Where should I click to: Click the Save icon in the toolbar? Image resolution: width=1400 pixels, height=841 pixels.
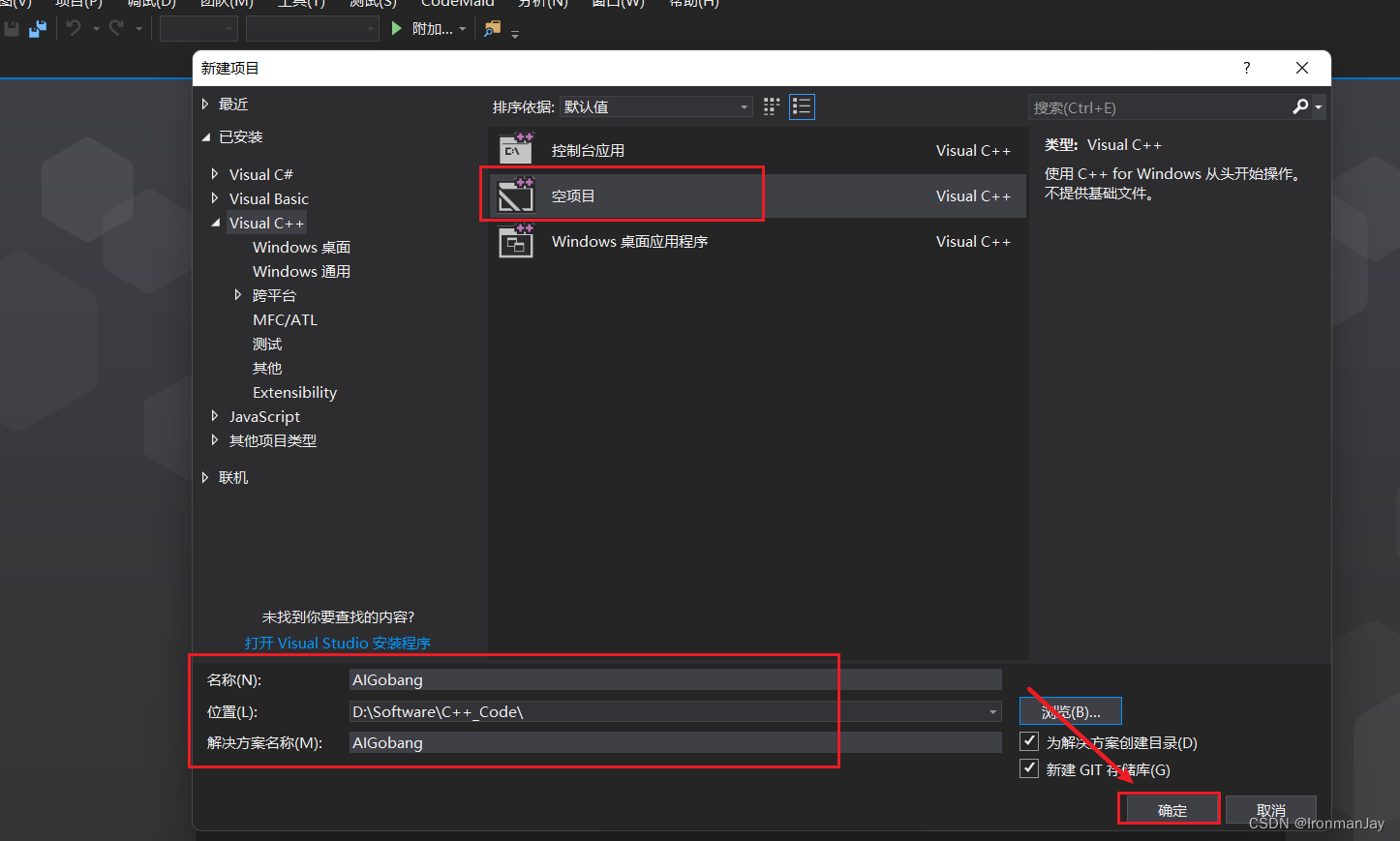coord(12,29)
